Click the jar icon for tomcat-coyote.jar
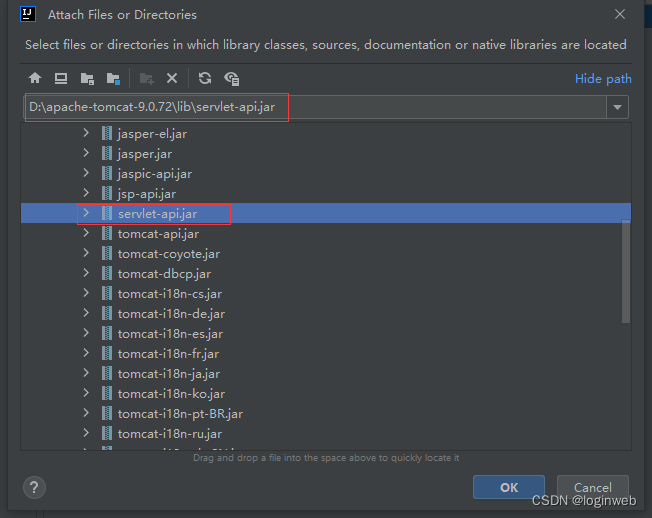Viewport: 652px width, 518px height. [x=107, y=253]
